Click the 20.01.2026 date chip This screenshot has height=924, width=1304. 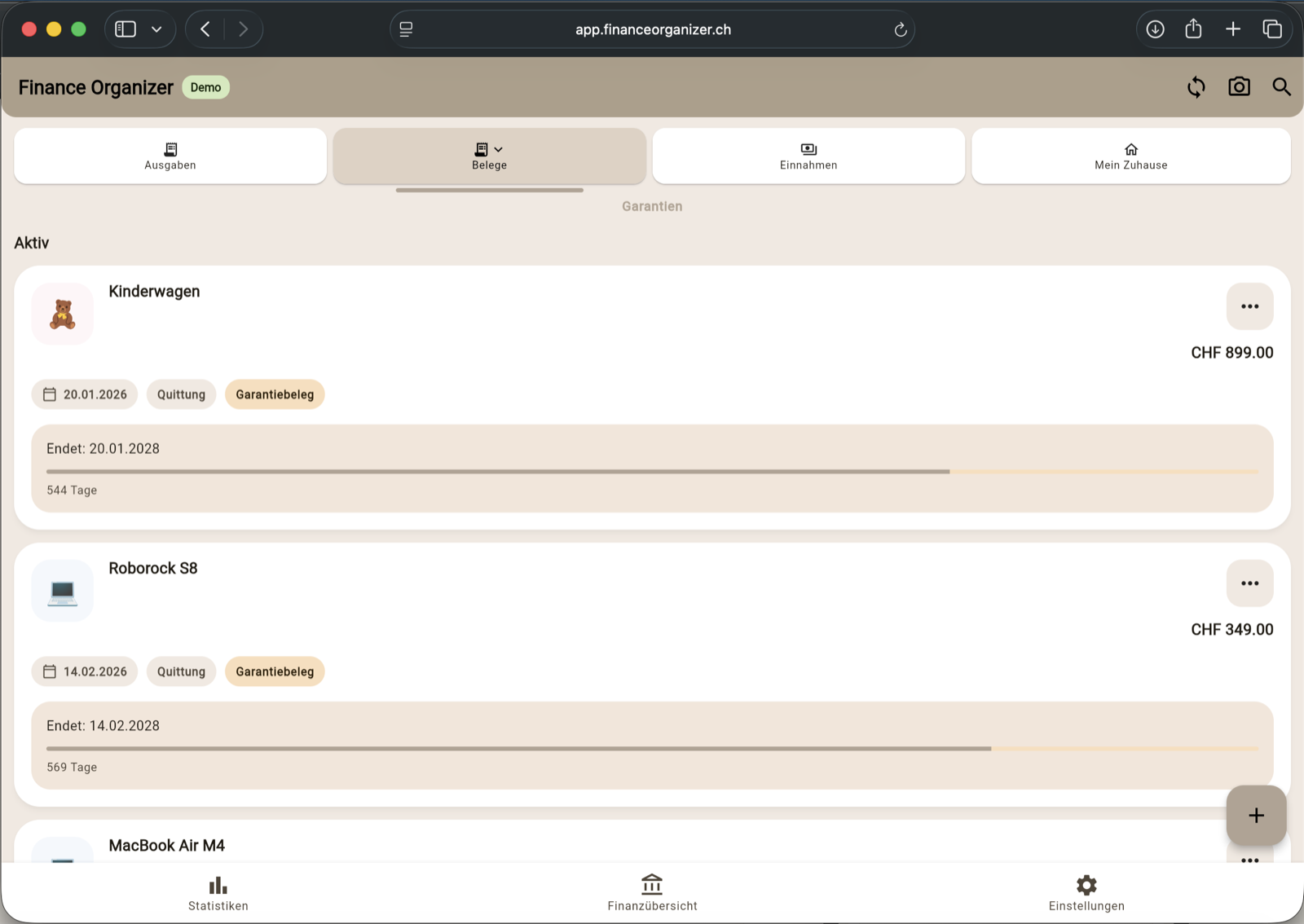point(85,394)
